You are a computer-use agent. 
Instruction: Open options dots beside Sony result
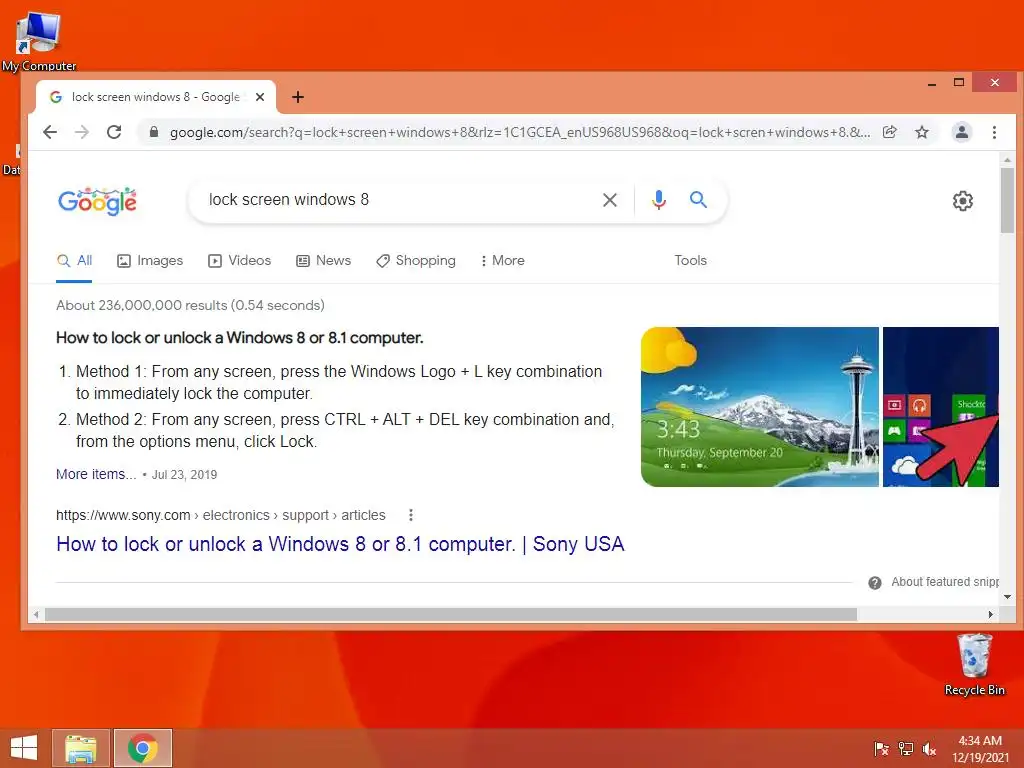pyautogui.click(x=411, y=515)
